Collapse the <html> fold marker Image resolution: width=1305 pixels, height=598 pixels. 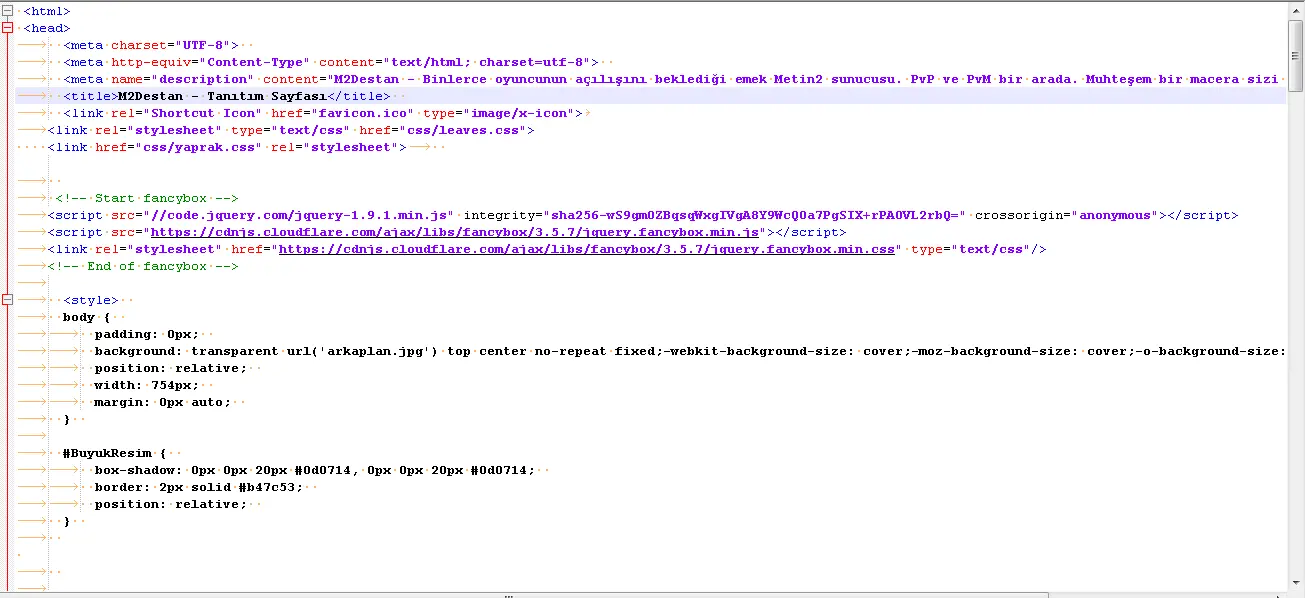point(7,11)
